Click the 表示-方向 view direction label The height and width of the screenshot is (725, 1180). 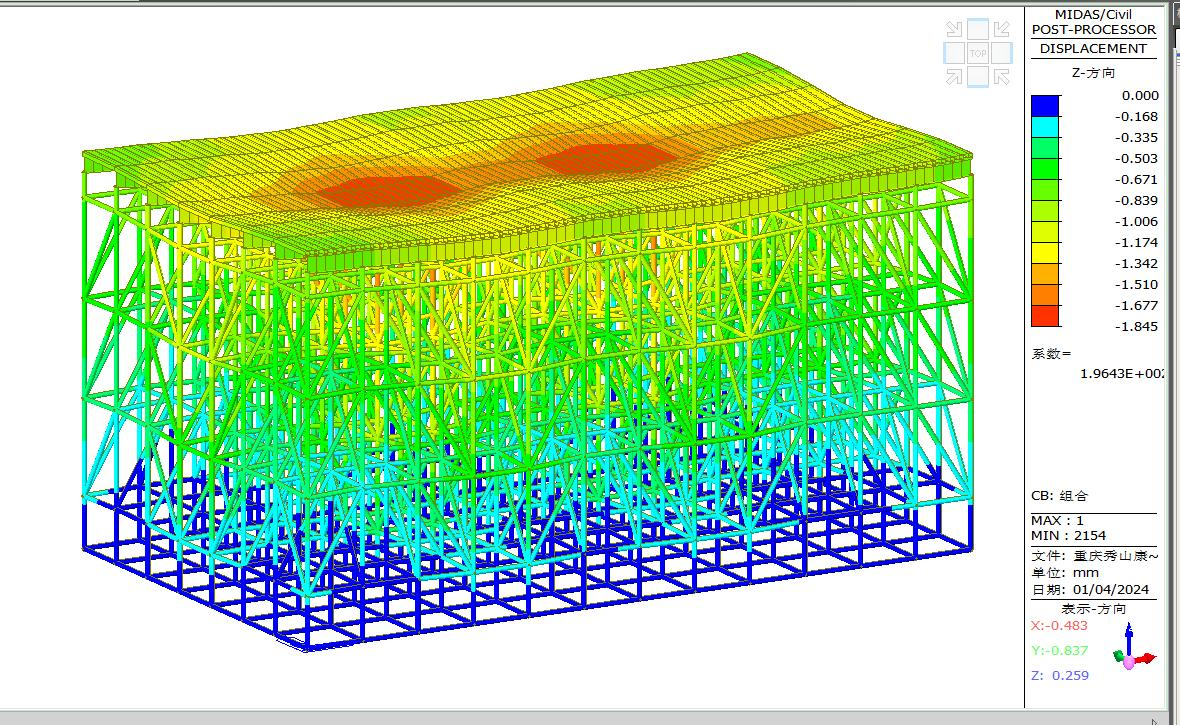coord(1093,609)
